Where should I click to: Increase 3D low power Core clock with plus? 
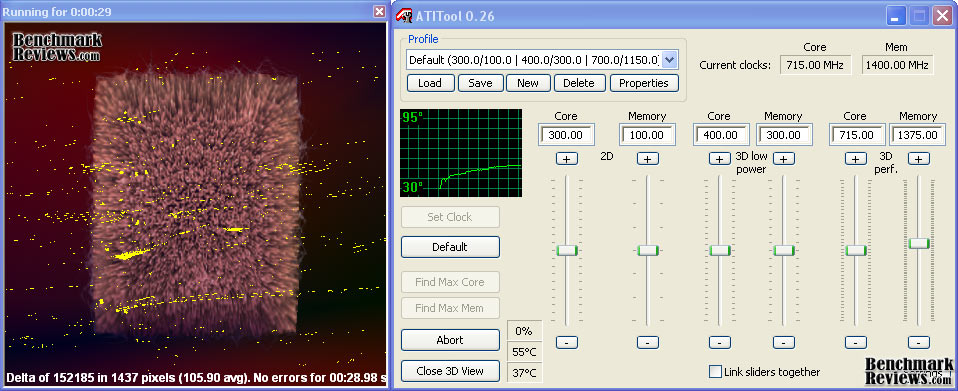[x=720, y=159]
